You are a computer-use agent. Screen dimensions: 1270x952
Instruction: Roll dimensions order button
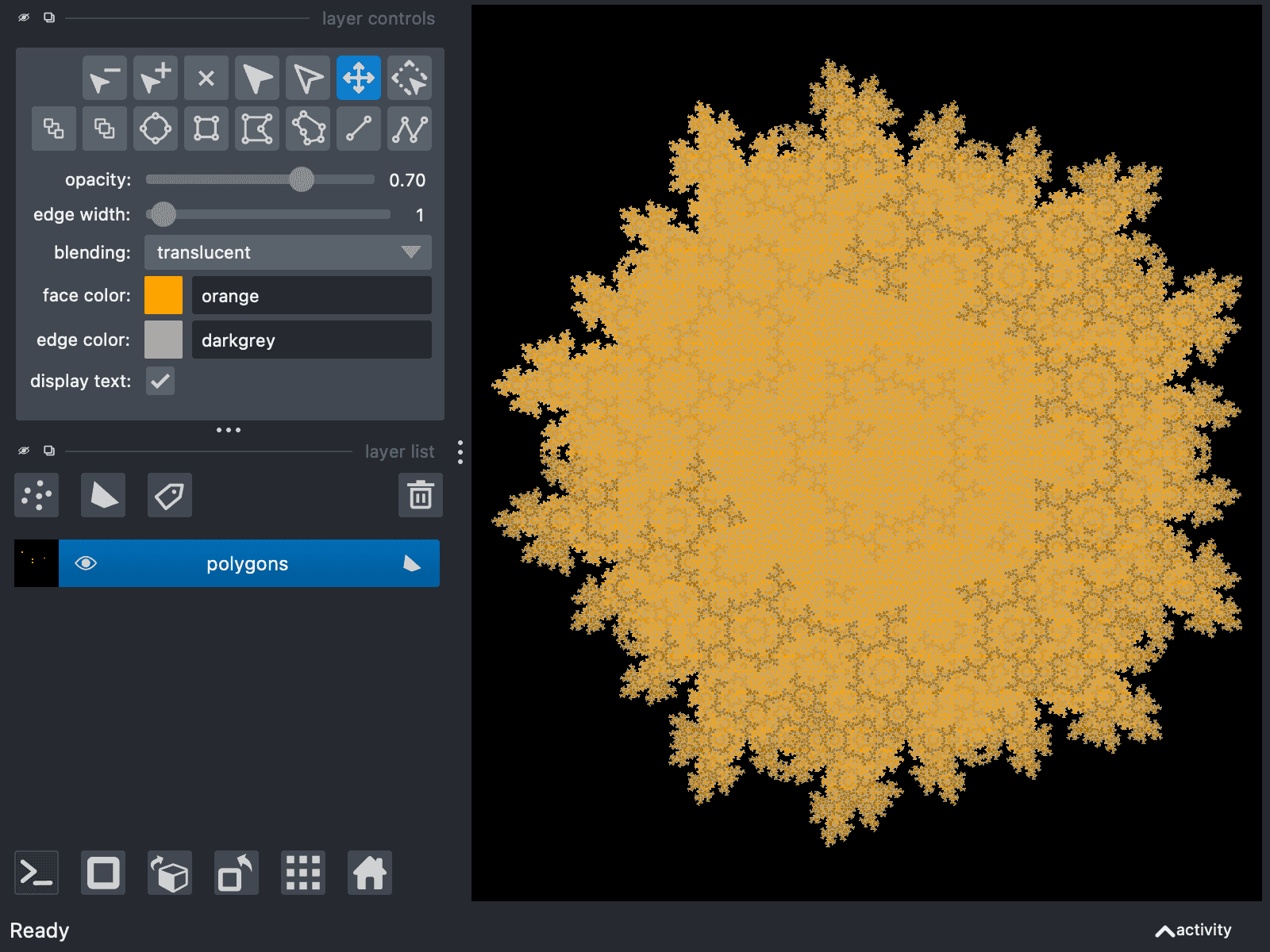tap(170, 873)
